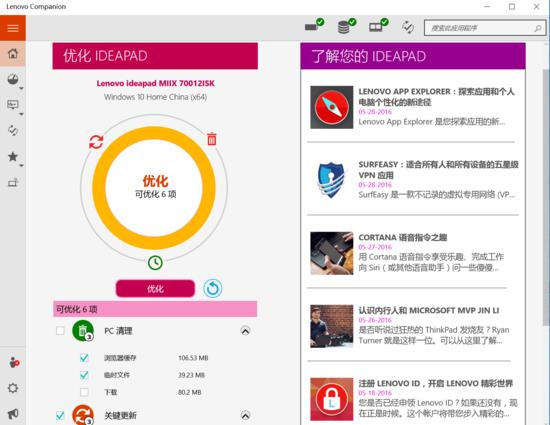This screenshot has width=550, height=425.
Task: Click the 106.53 MB value
Action: pos(193,358)
